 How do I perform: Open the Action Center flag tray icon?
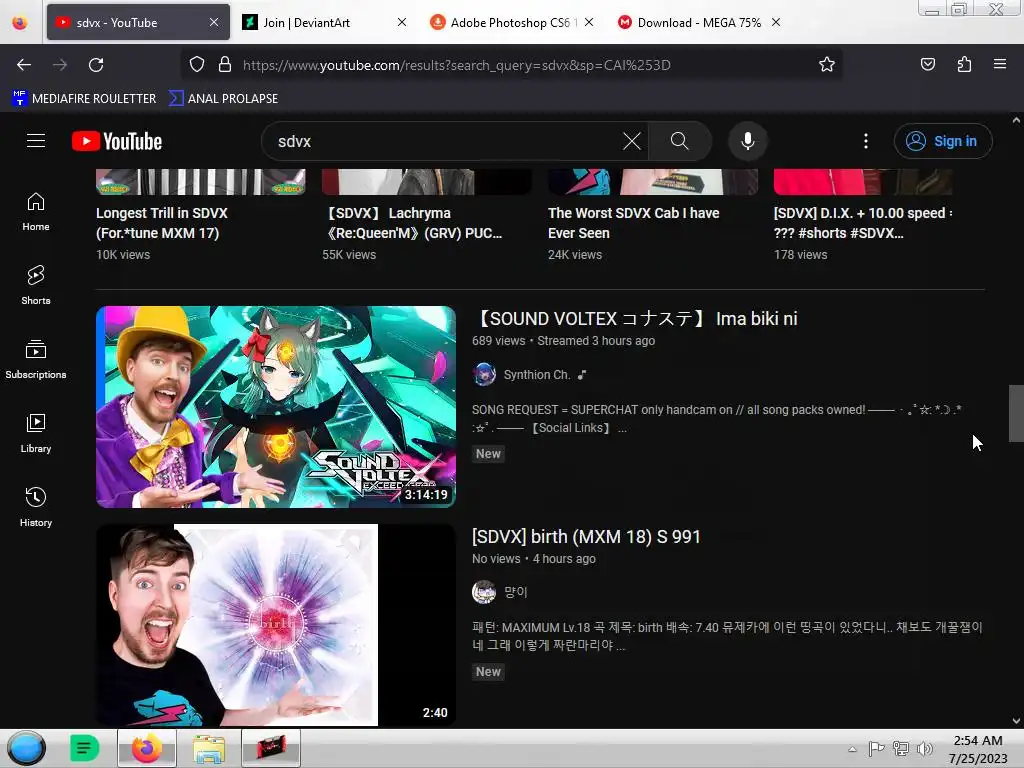876,748
